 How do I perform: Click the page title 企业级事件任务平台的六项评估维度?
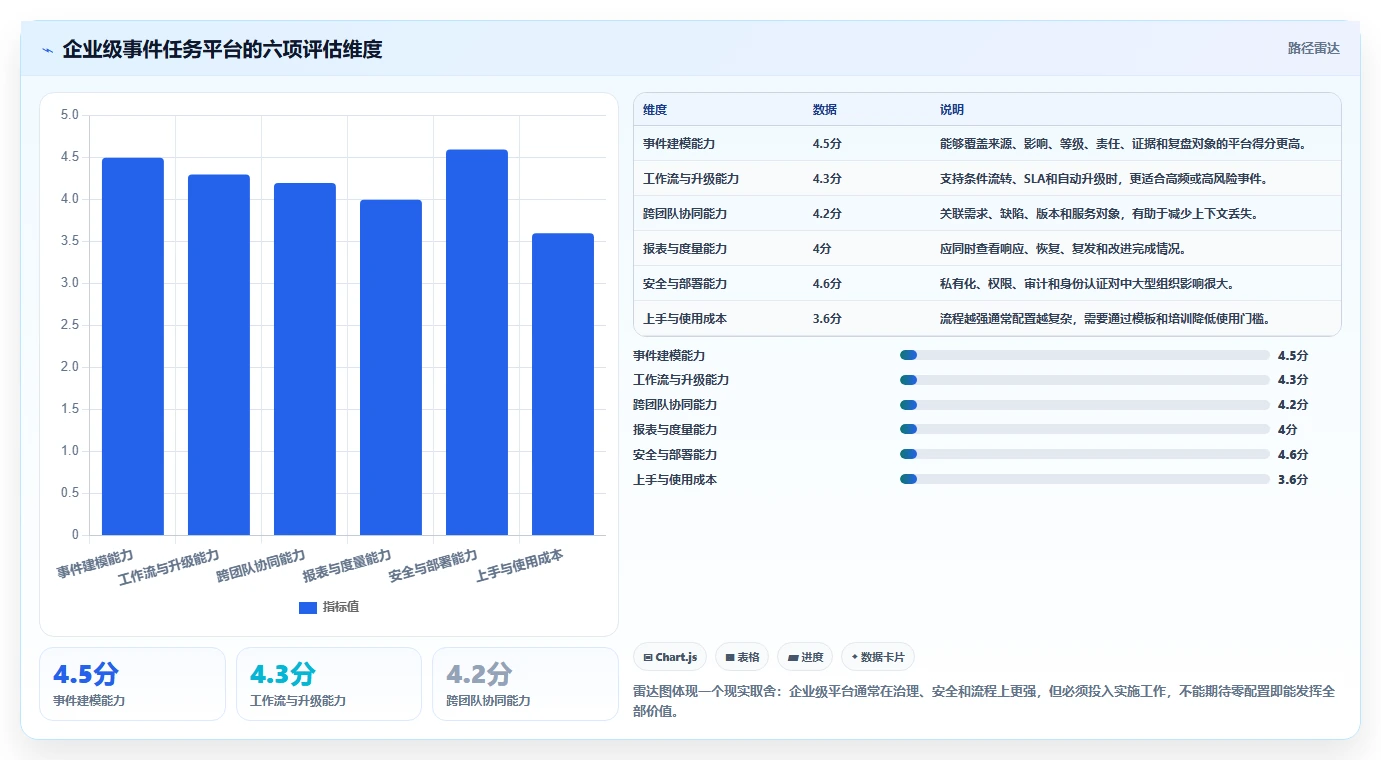(x=222, y=49)
